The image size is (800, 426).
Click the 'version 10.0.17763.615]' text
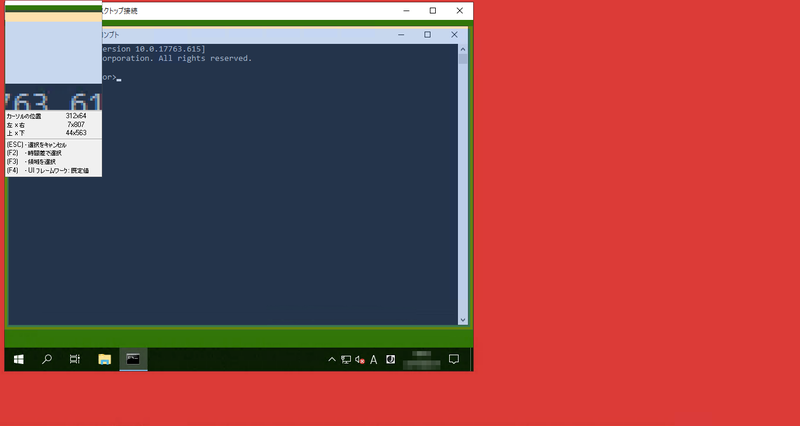click(154, 49)
